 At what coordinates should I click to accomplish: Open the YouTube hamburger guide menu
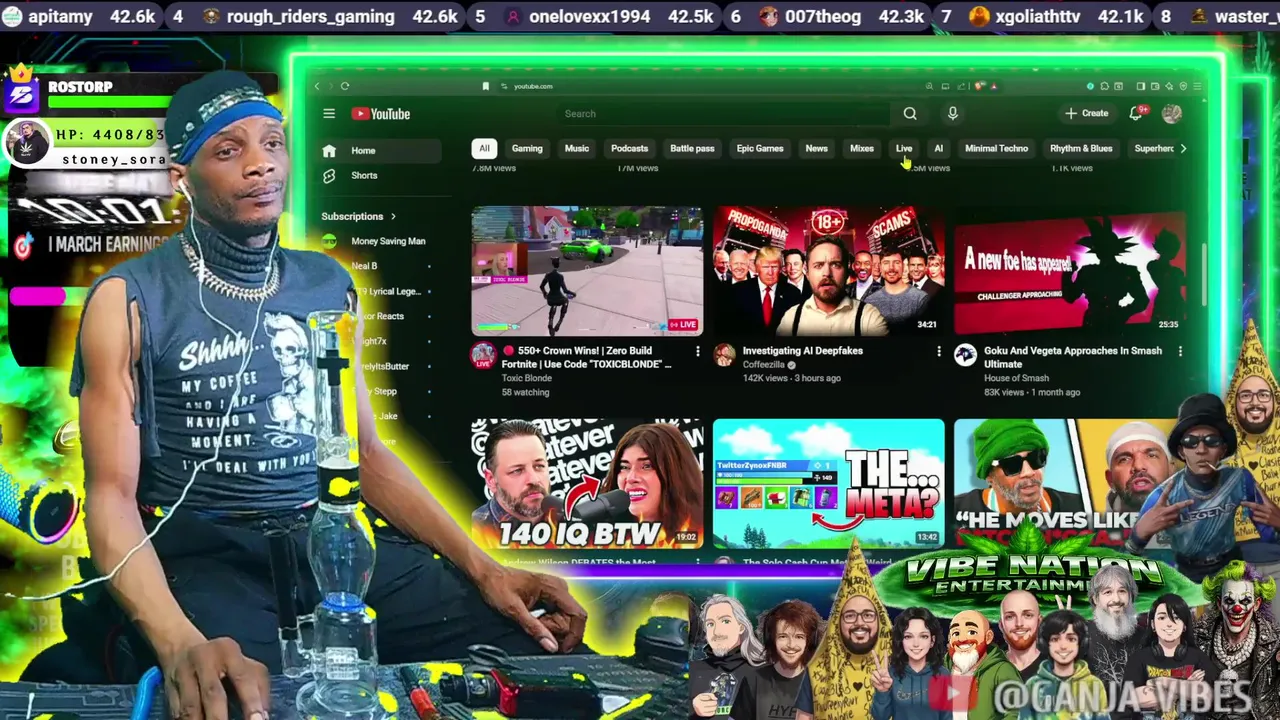[329, 114]
